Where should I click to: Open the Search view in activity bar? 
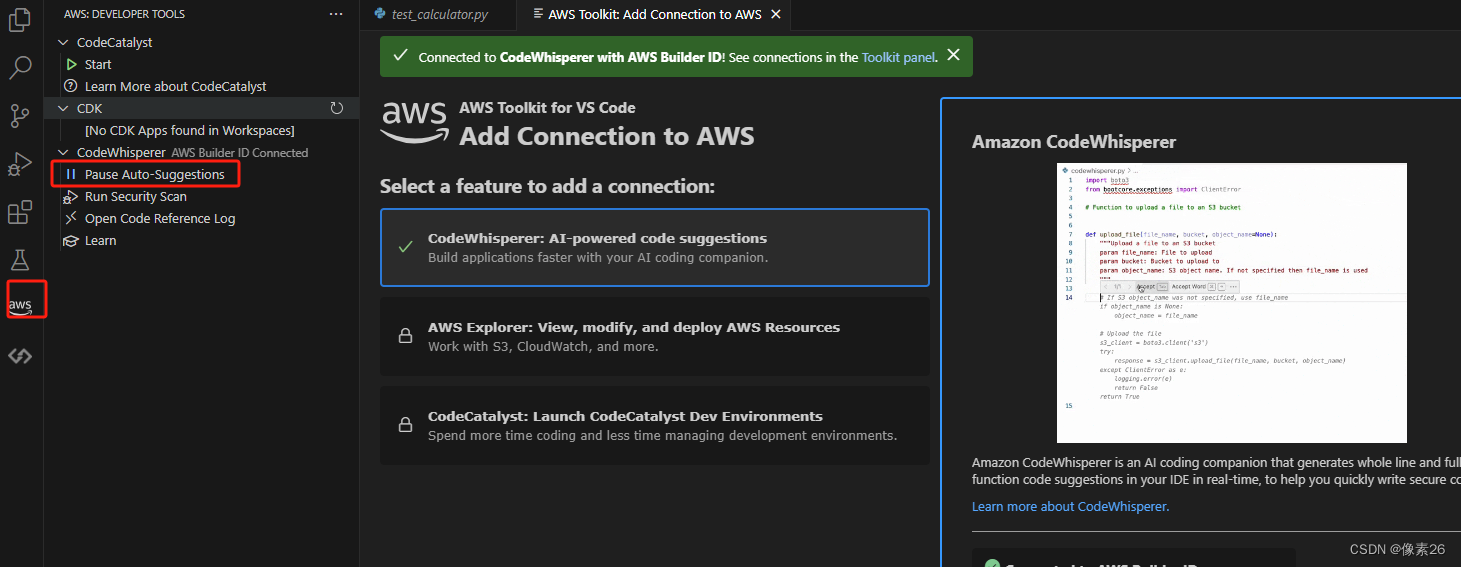click(20, 68)
